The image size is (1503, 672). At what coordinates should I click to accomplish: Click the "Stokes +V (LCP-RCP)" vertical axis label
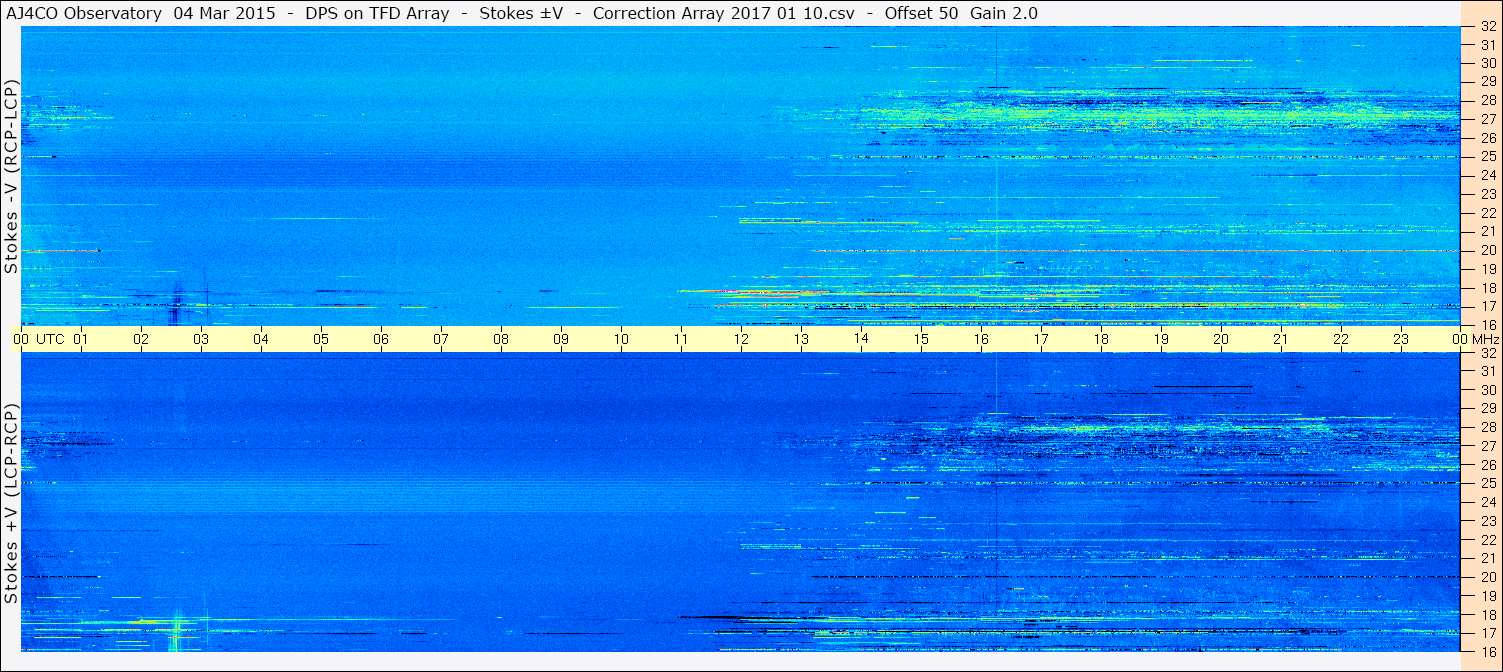coord(11,503)
